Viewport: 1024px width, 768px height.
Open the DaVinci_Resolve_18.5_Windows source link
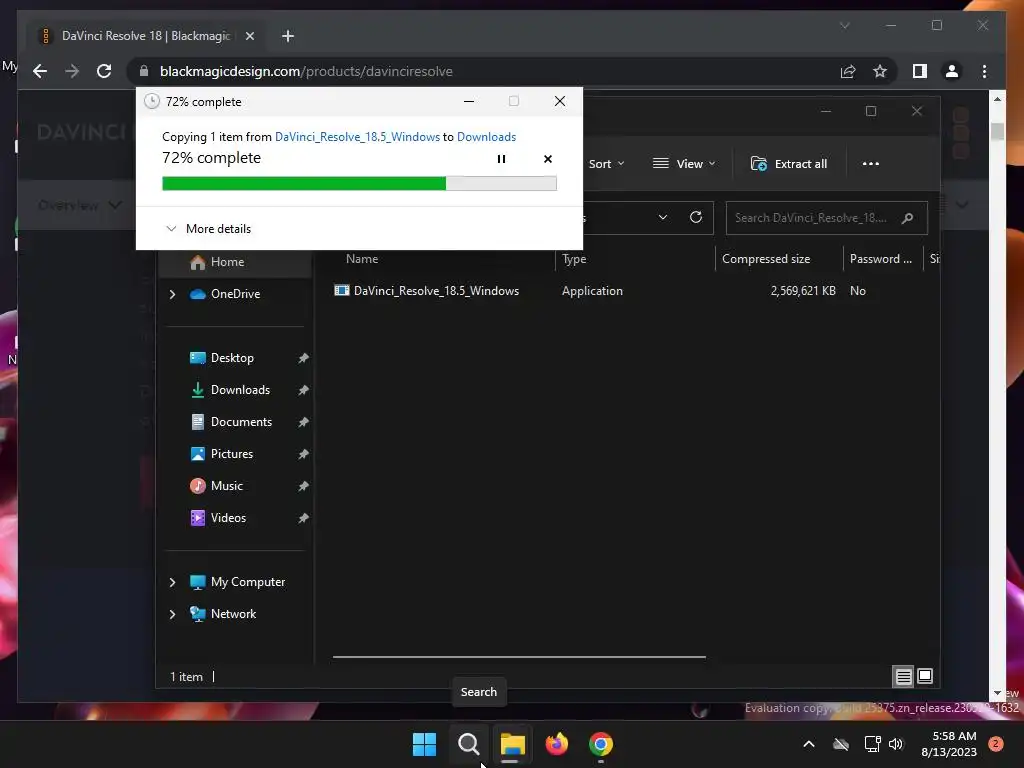click(x=357, y=136)
